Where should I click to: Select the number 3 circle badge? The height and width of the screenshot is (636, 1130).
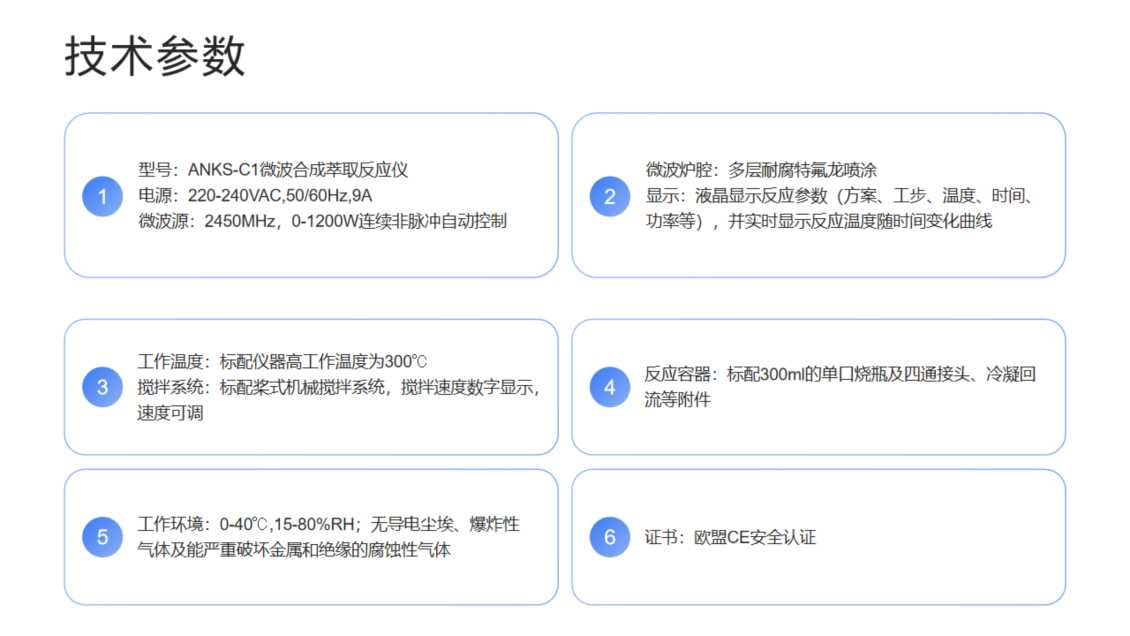(102, 387)
